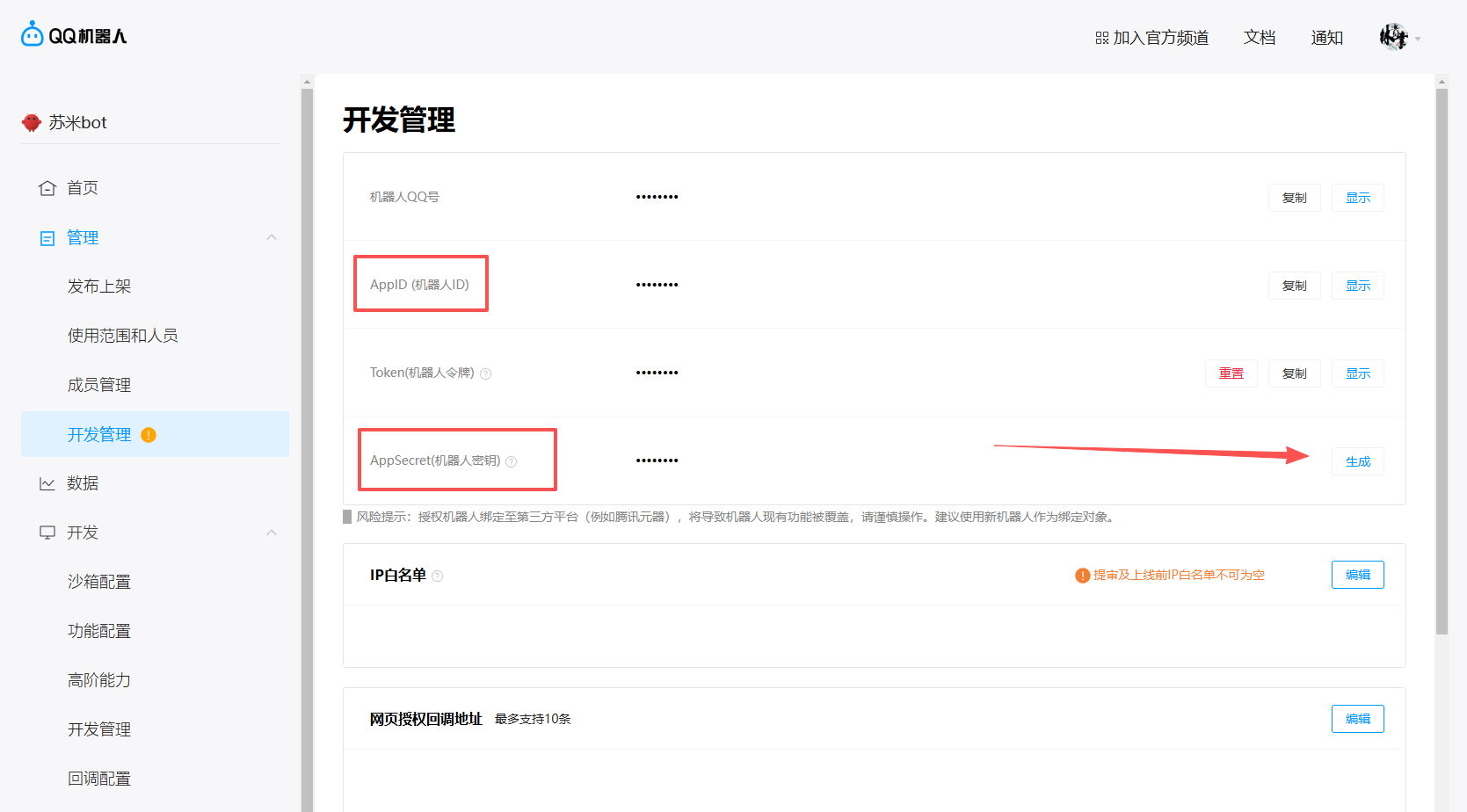Reveal the hidden Token value
1467x812 pixels.
tap(1357, 373)
